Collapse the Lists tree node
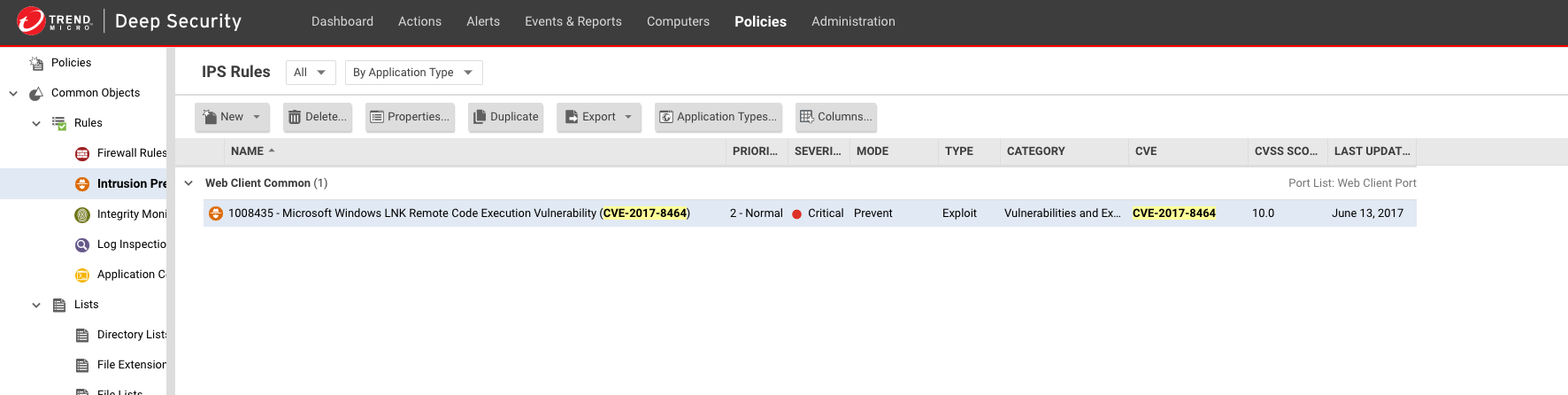1568x395 pixels. coord(36,305)
